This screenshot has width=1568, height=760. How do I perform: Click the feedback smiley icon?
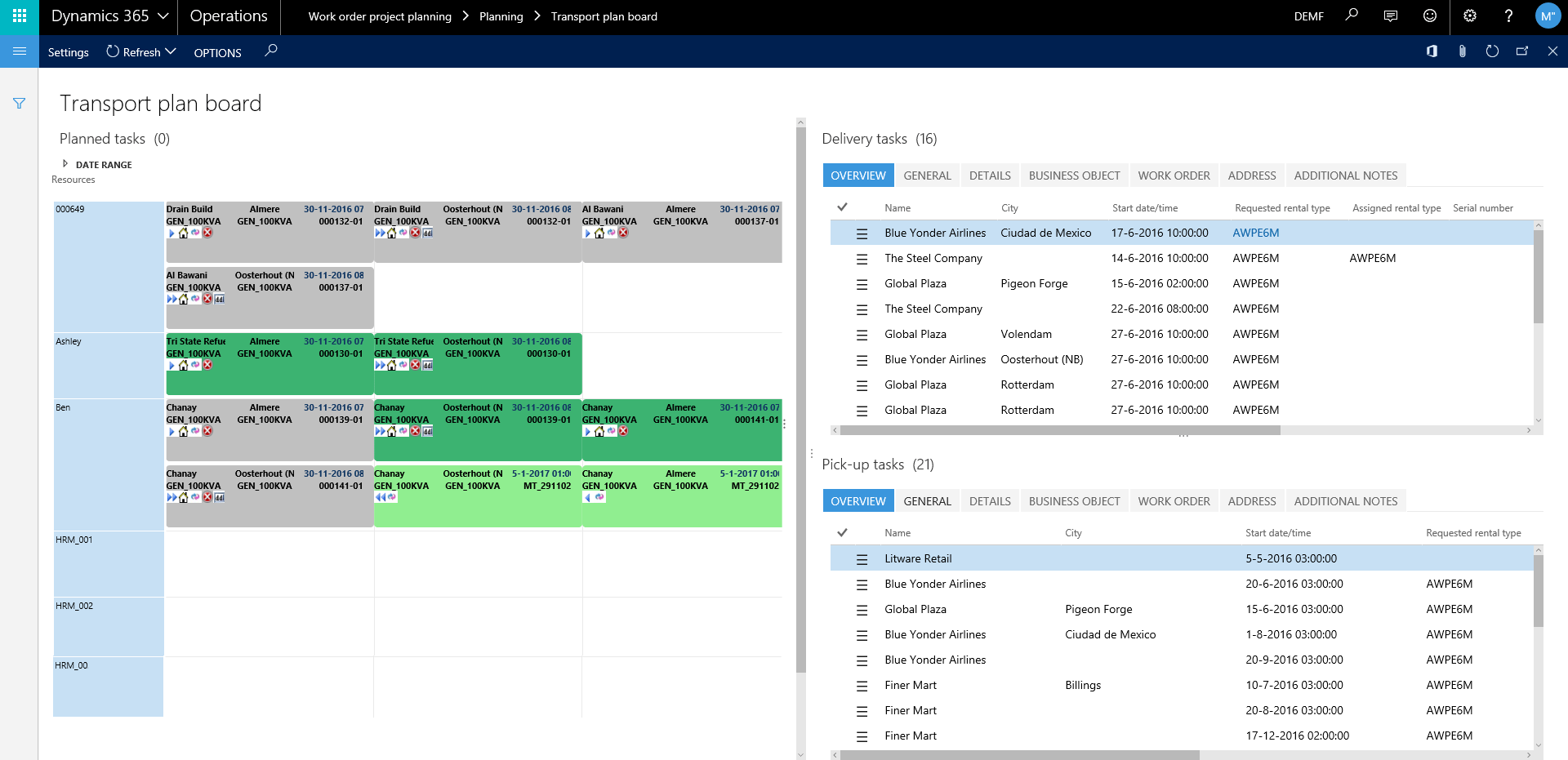(1430, 16)
